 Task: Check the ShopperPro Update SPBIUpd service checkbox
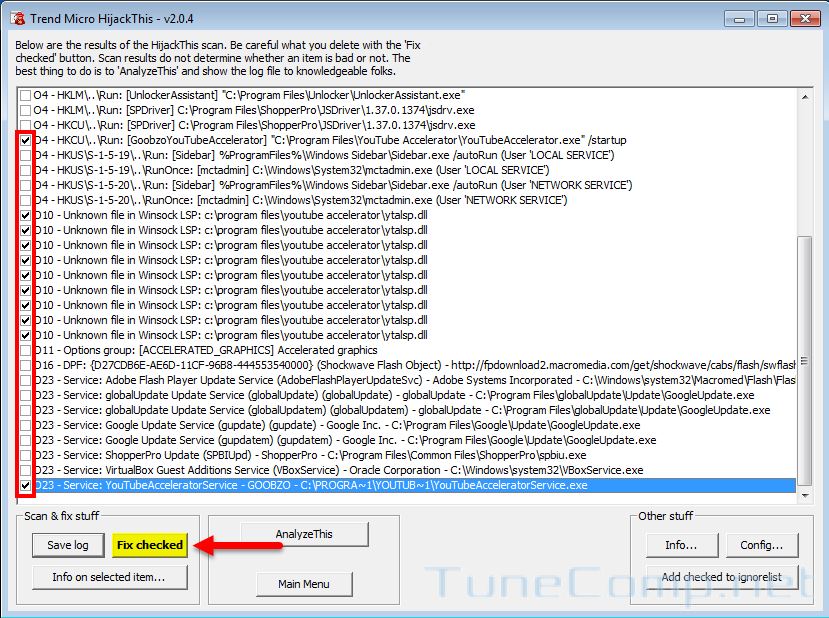pyautogui.click(x=25, y=455)
